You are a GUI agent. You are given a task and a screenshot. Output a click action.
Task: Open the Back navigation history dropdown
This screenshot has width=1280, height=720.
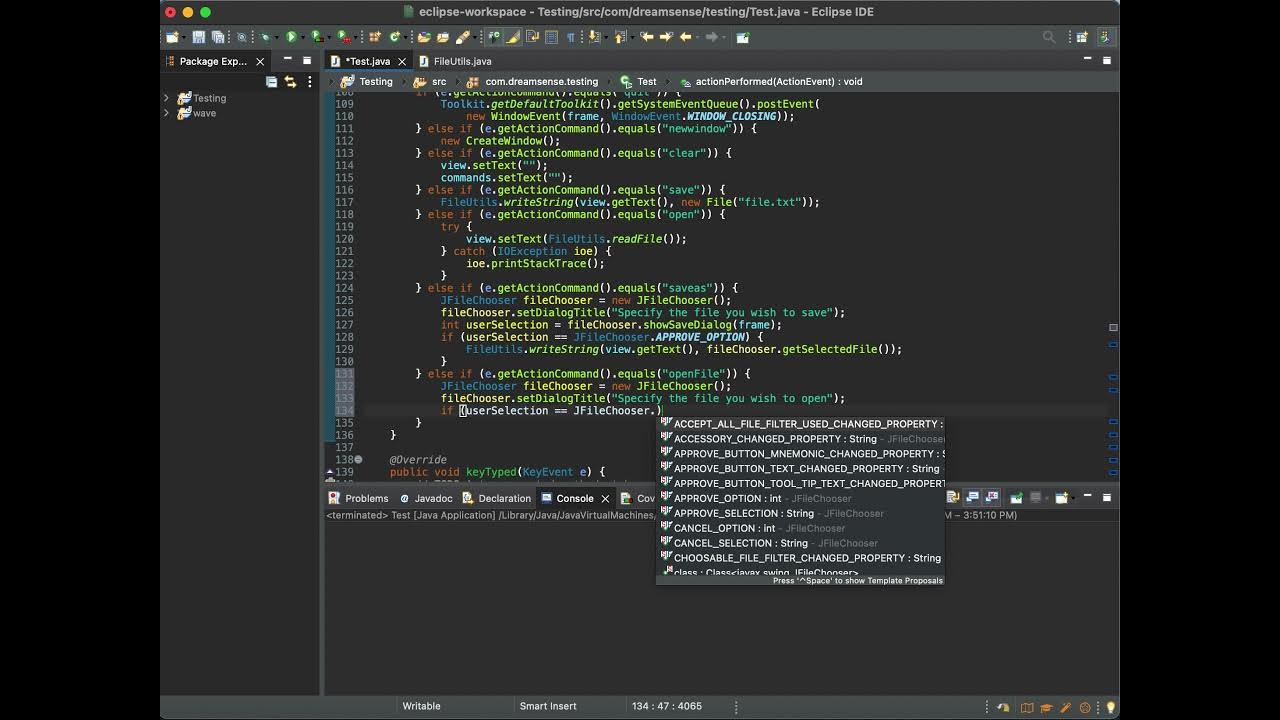click(698, 38)
